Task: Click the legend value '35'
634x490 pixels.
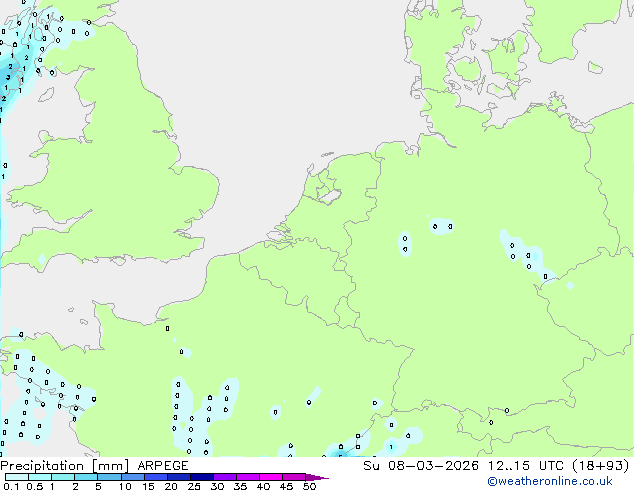Action: point(240,486)
